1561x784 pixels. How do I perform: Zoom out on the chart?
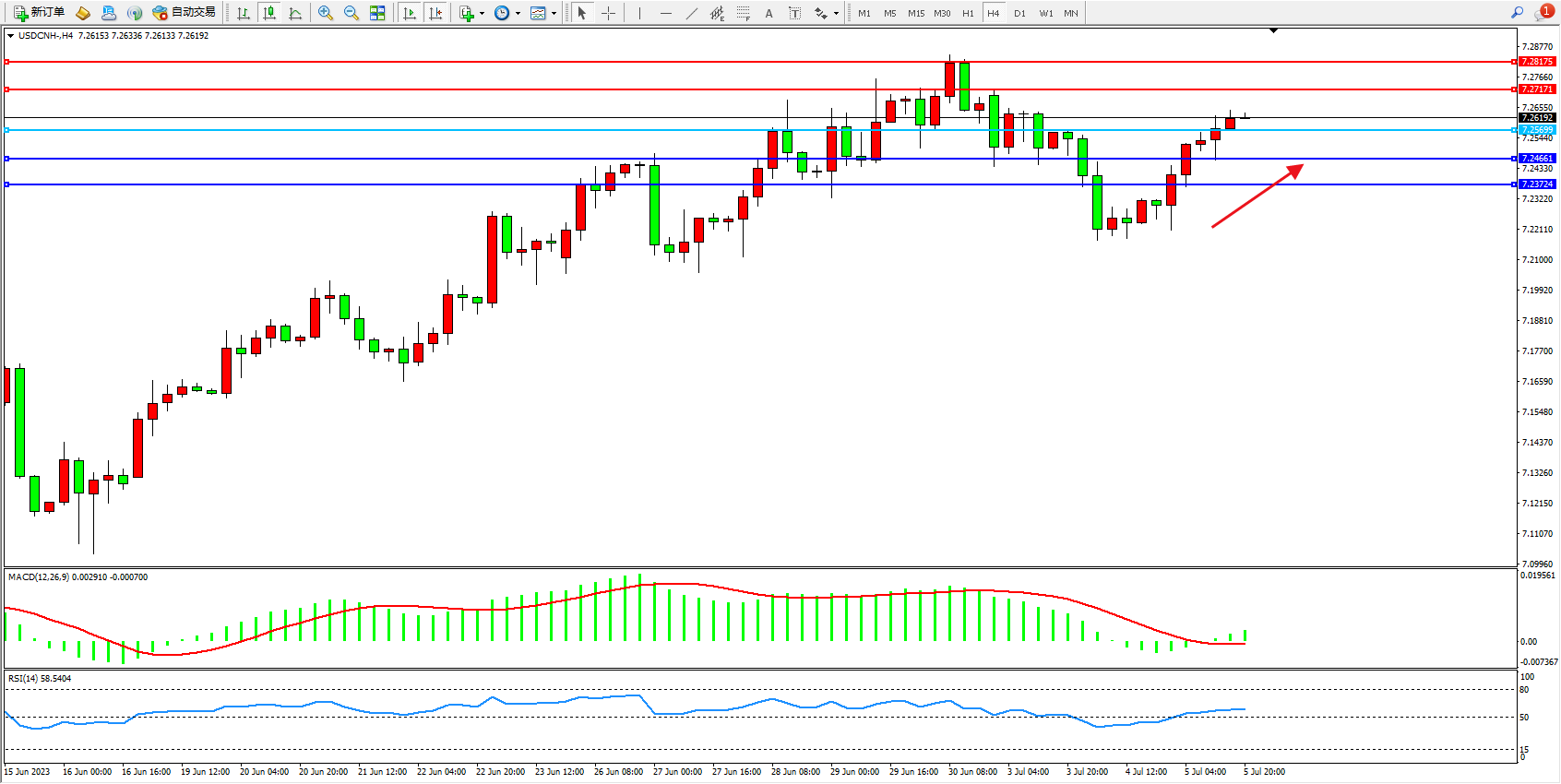pyautogui.click(x=351, y=13)
